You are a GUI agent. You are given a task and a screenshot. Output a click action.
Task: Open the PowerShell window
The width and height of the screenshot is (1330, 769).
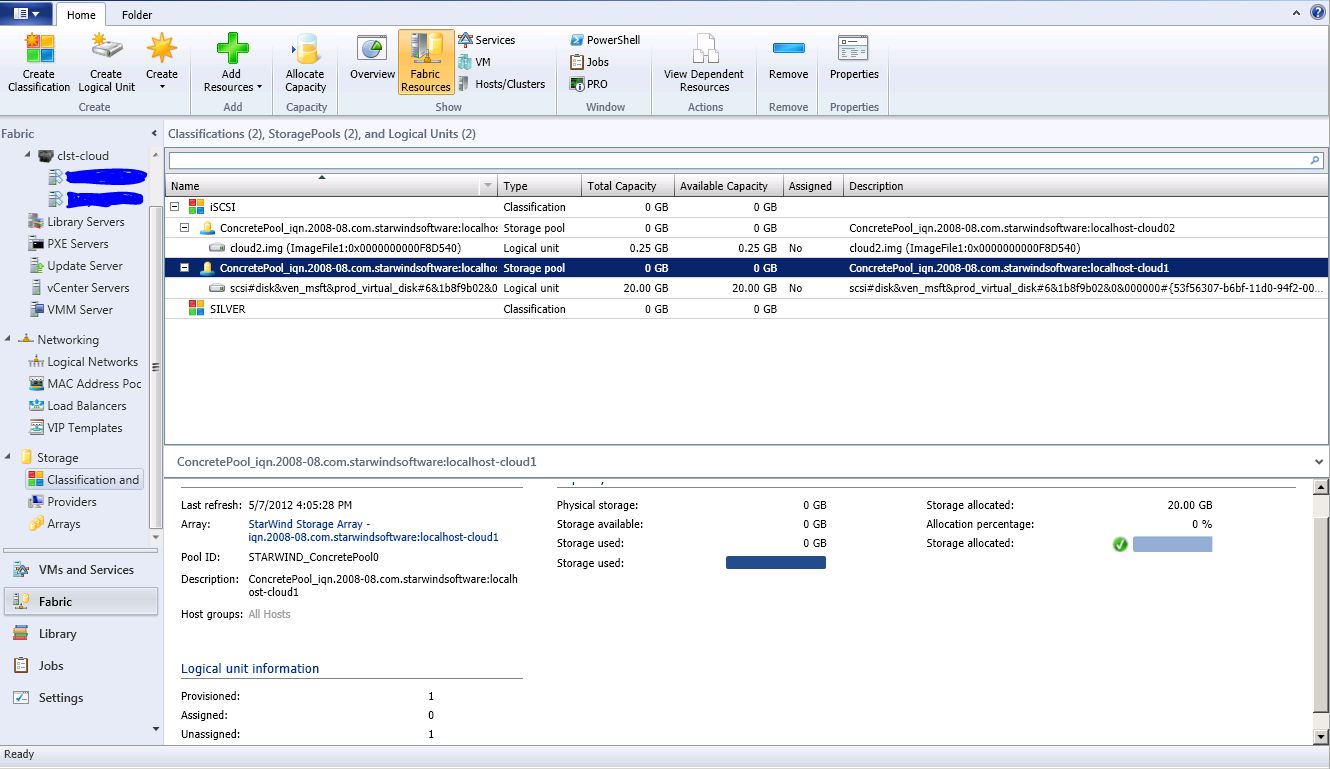pyautogui.click(x=605, y=40)
